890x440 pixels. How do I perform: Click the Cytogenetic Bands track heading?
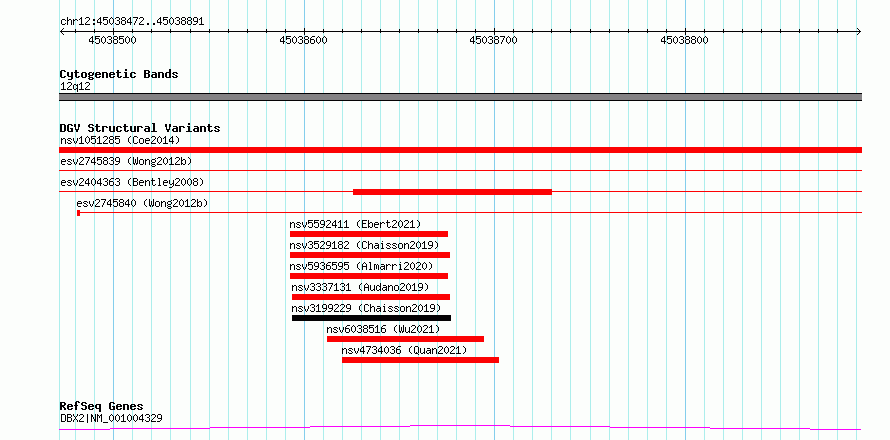click(x=119, y=74)
